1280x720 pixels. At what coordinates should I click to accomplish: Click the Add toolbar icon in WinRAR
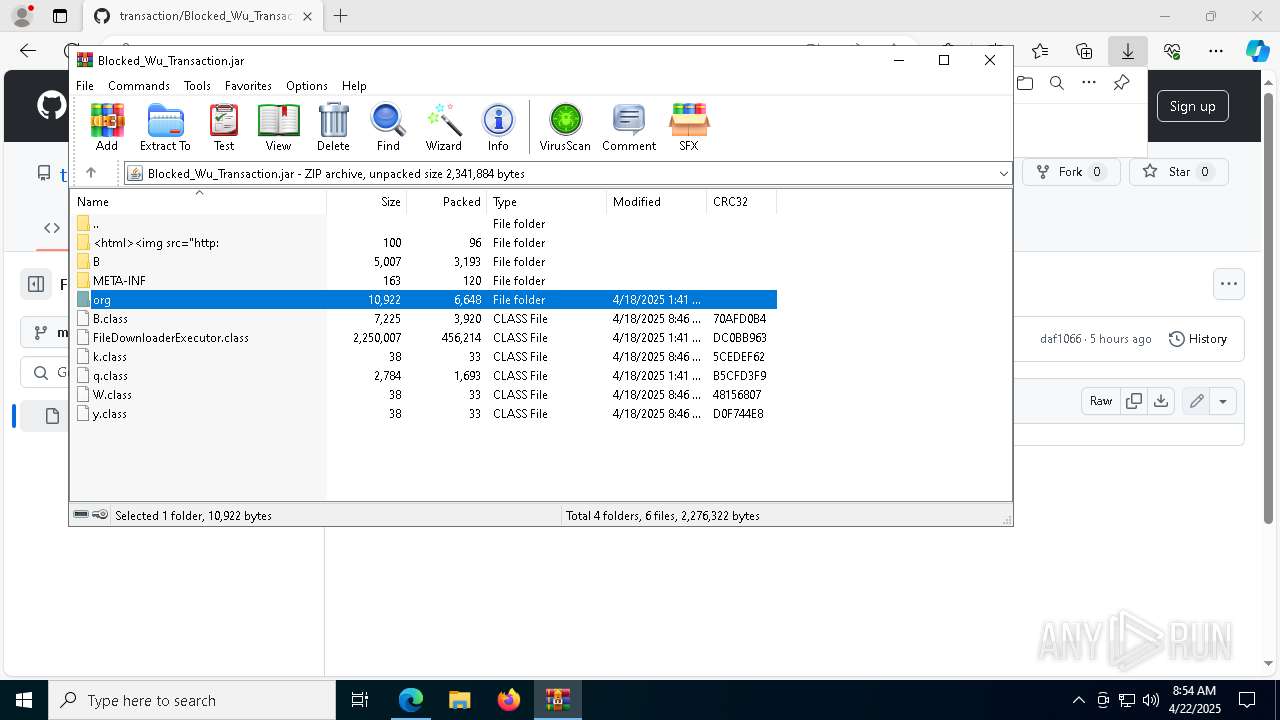(x=107, y=127)
